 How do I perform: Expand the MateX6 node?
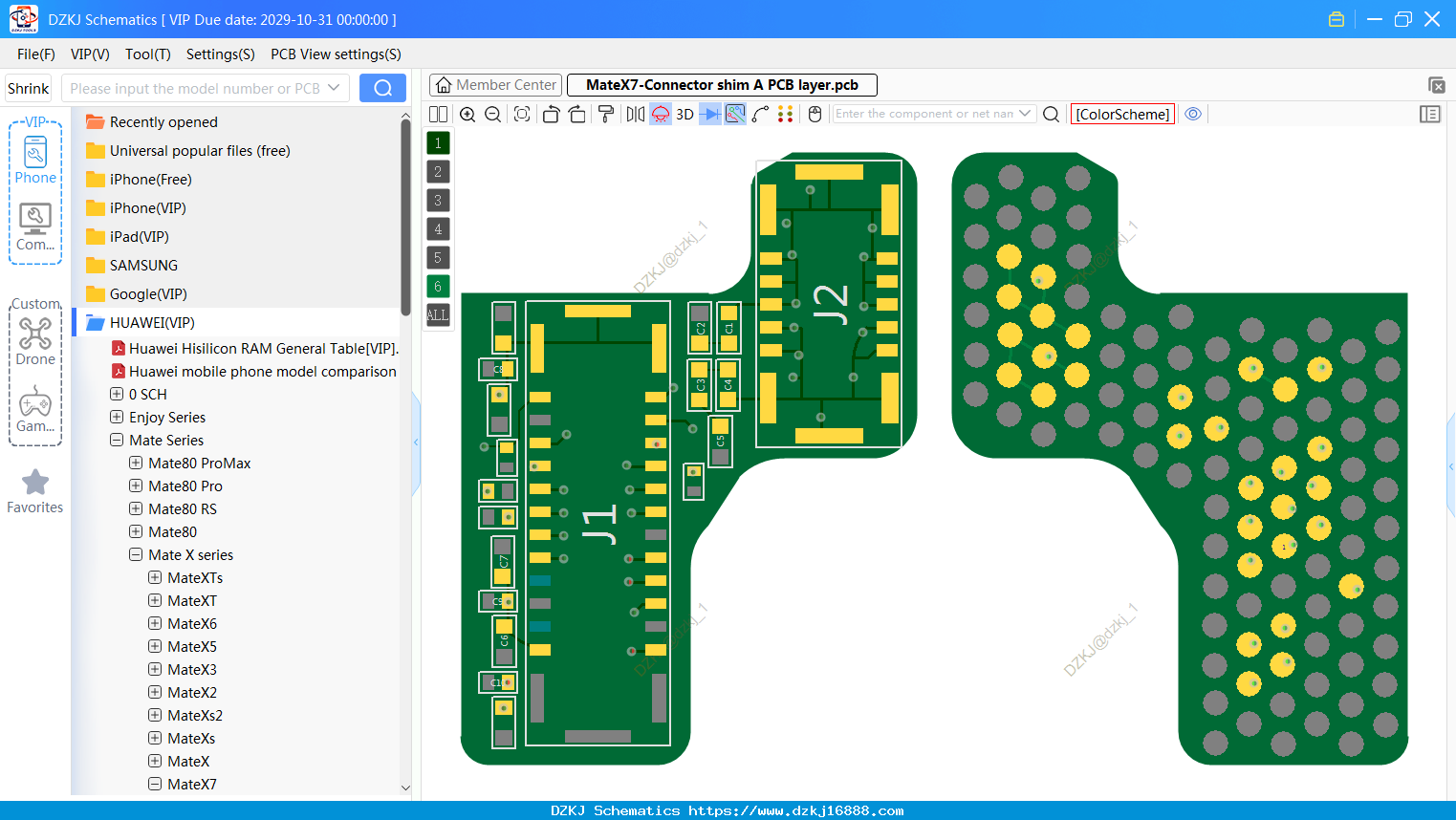(155, 623)
